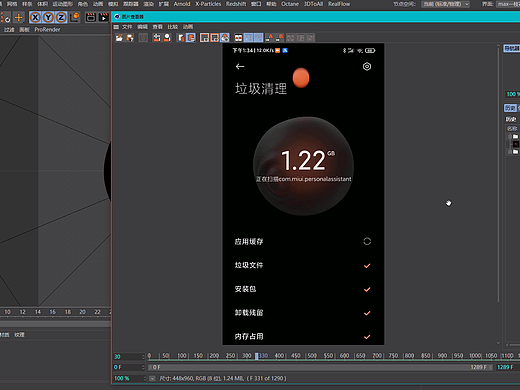Screen dimensions: 520x390
Task: Click the Picture Viewer toolbar icon with two red squares
Action: pyautogui.click(x=238, y=38)
